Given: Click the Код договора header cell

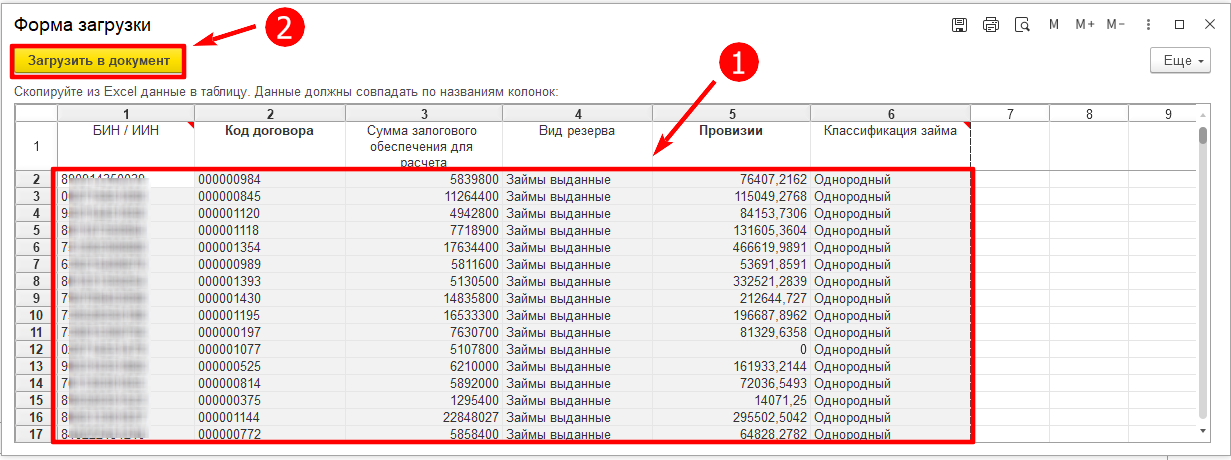Looking at the screenshot, I should pos(270,146).
